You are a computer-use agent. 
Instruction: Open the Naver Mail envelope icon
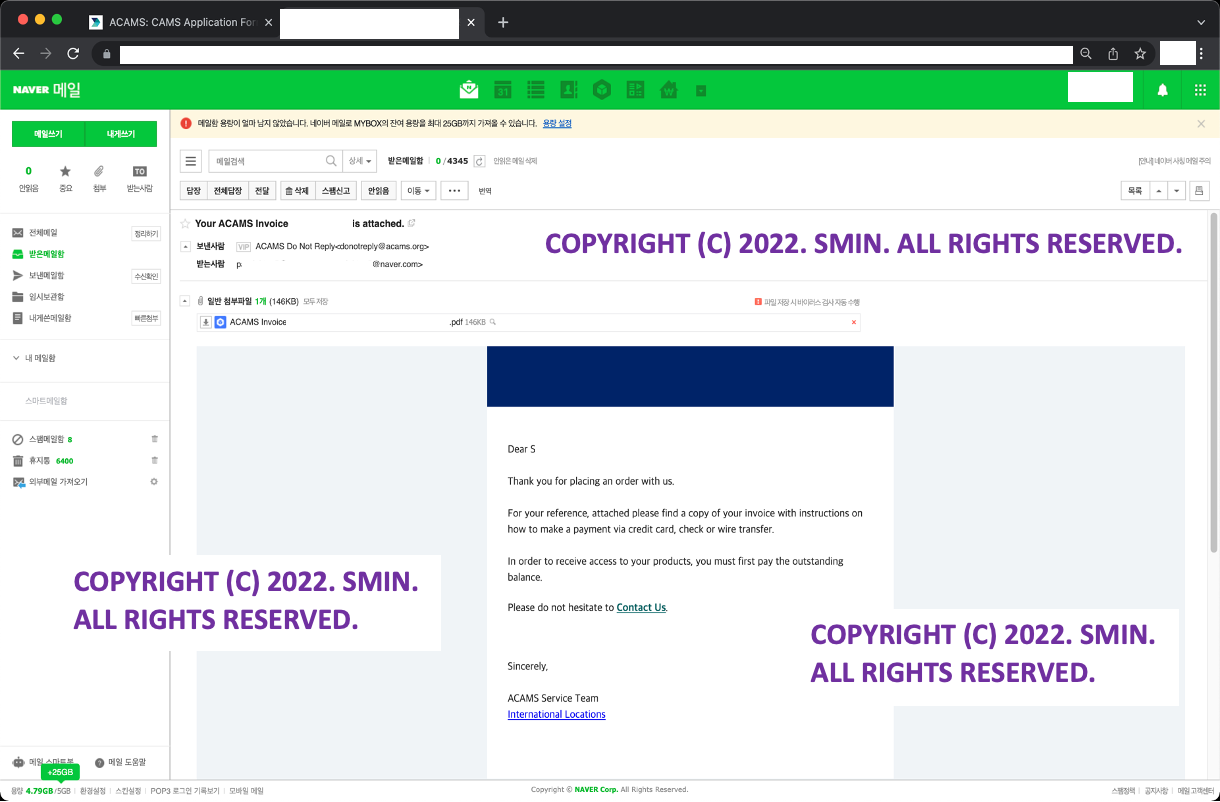tap(469, 90)
